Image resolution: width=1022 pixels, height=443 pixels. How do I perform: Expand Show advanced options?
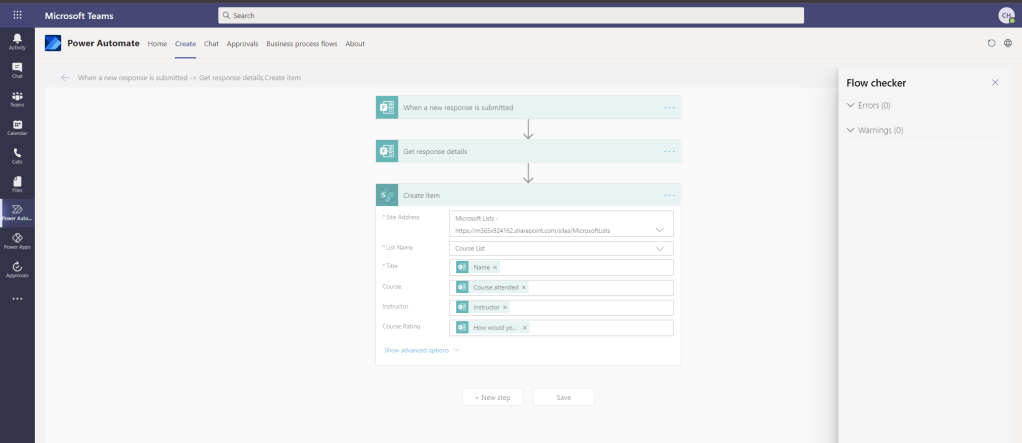[x=421, y=350]
